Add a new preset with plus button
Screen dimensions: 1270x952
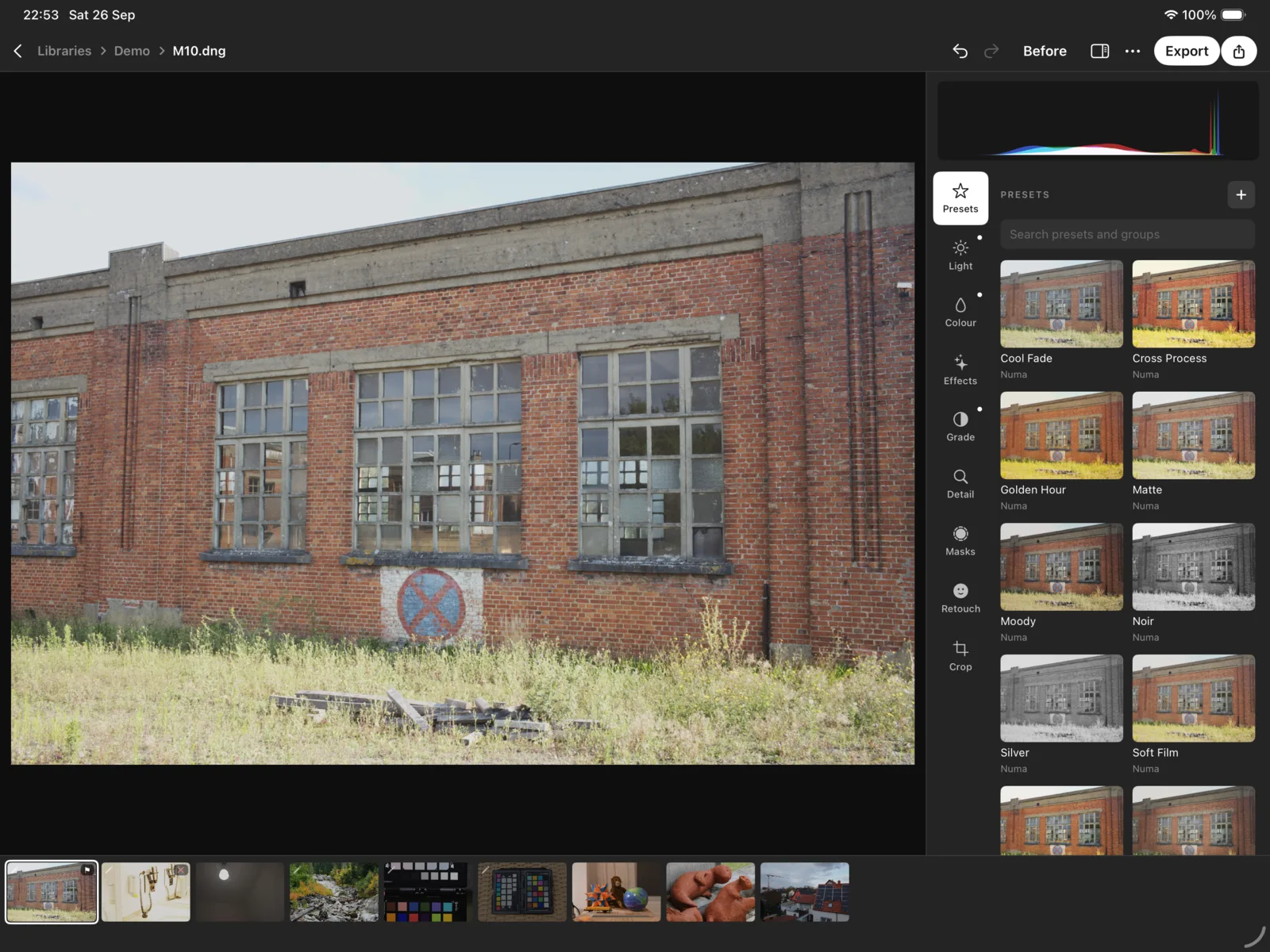click(x=1241, y=194)
